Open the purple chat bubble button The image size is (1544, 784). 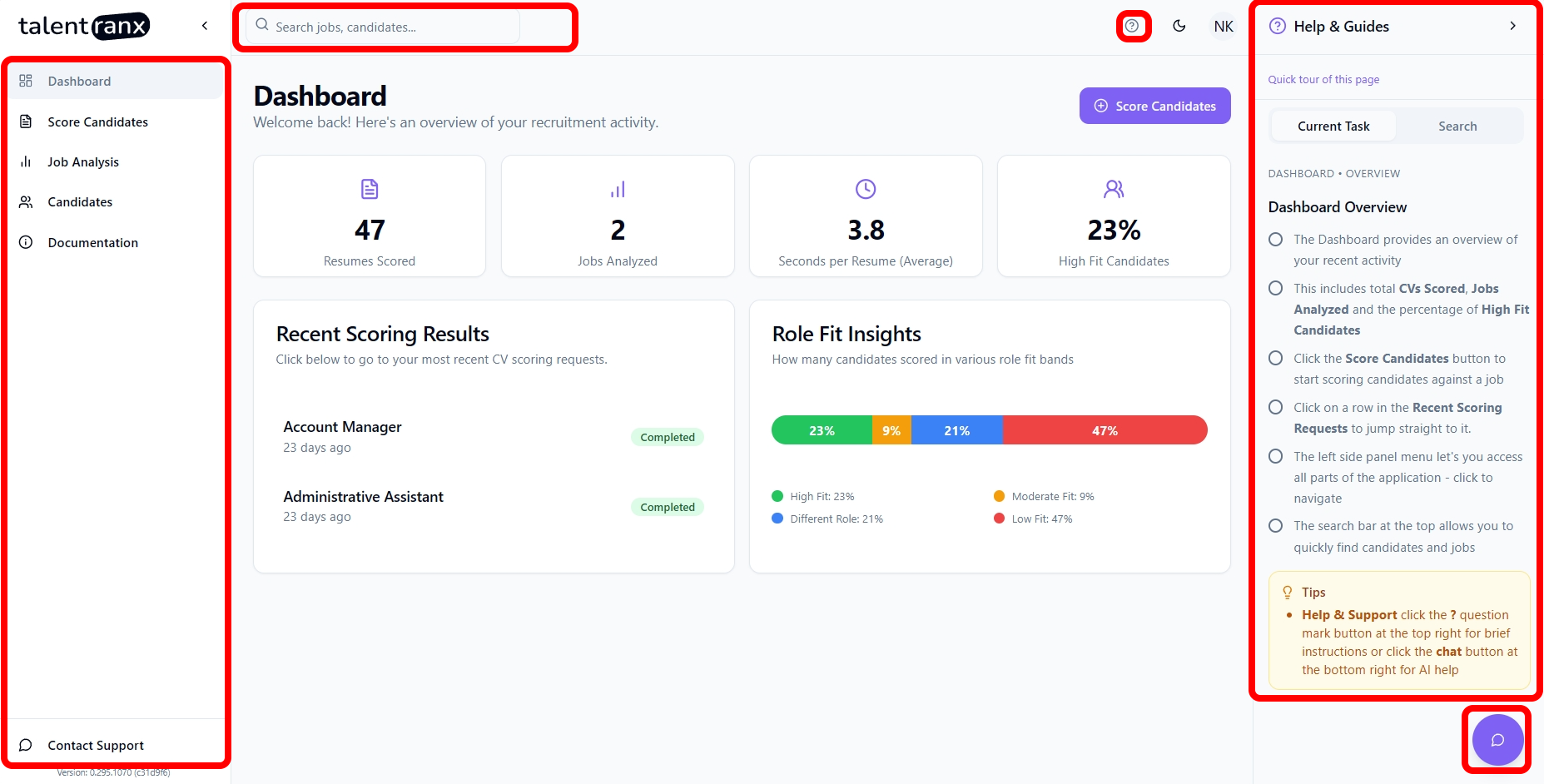coord(1497,740)
